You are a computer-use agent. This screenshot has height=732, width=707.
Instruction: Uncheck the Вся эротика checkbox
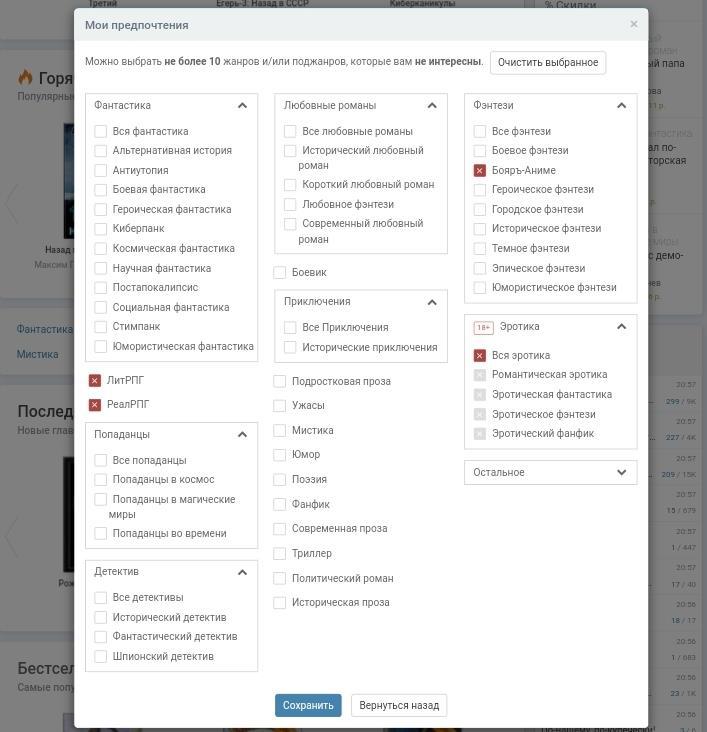click(x=480, y=355)
